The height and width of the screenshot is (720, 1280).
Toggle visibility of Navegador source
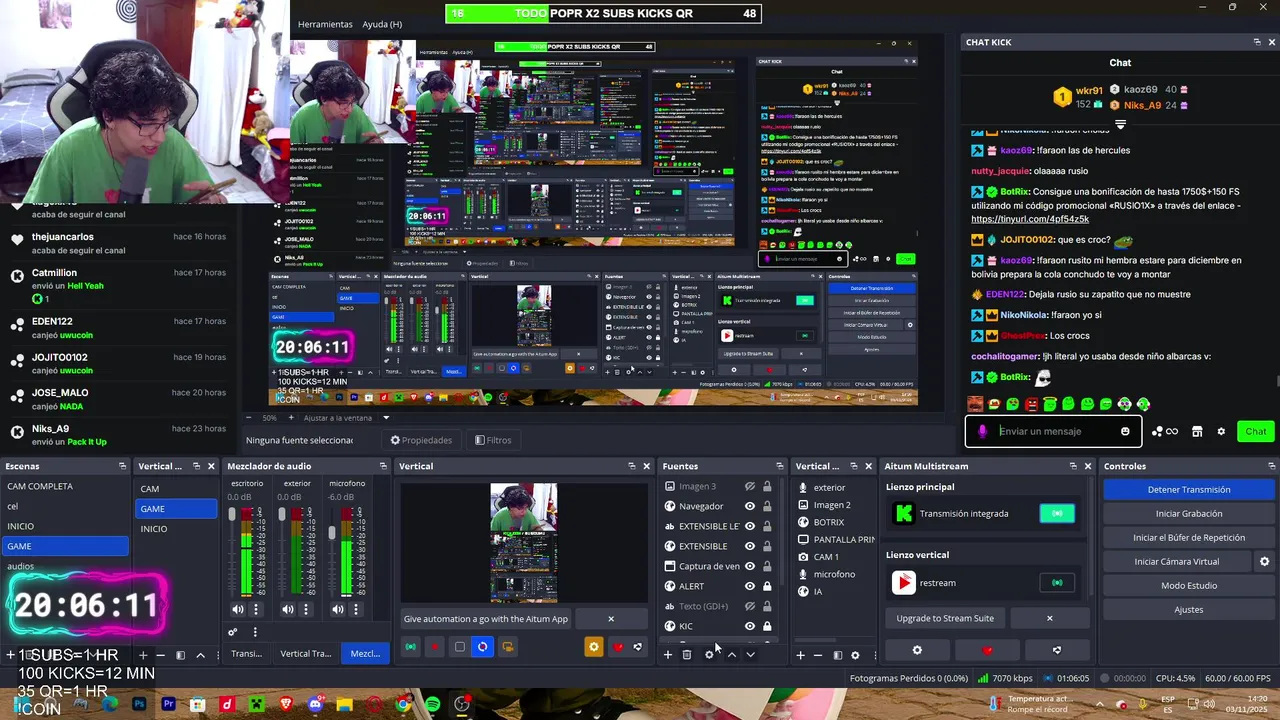tap(750, 506)
